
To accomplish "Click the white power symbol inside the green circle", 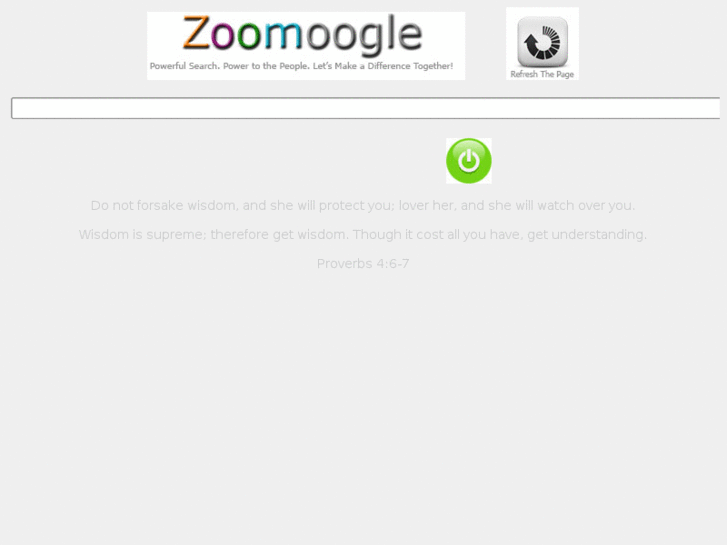I will click(x=469, y=160).
